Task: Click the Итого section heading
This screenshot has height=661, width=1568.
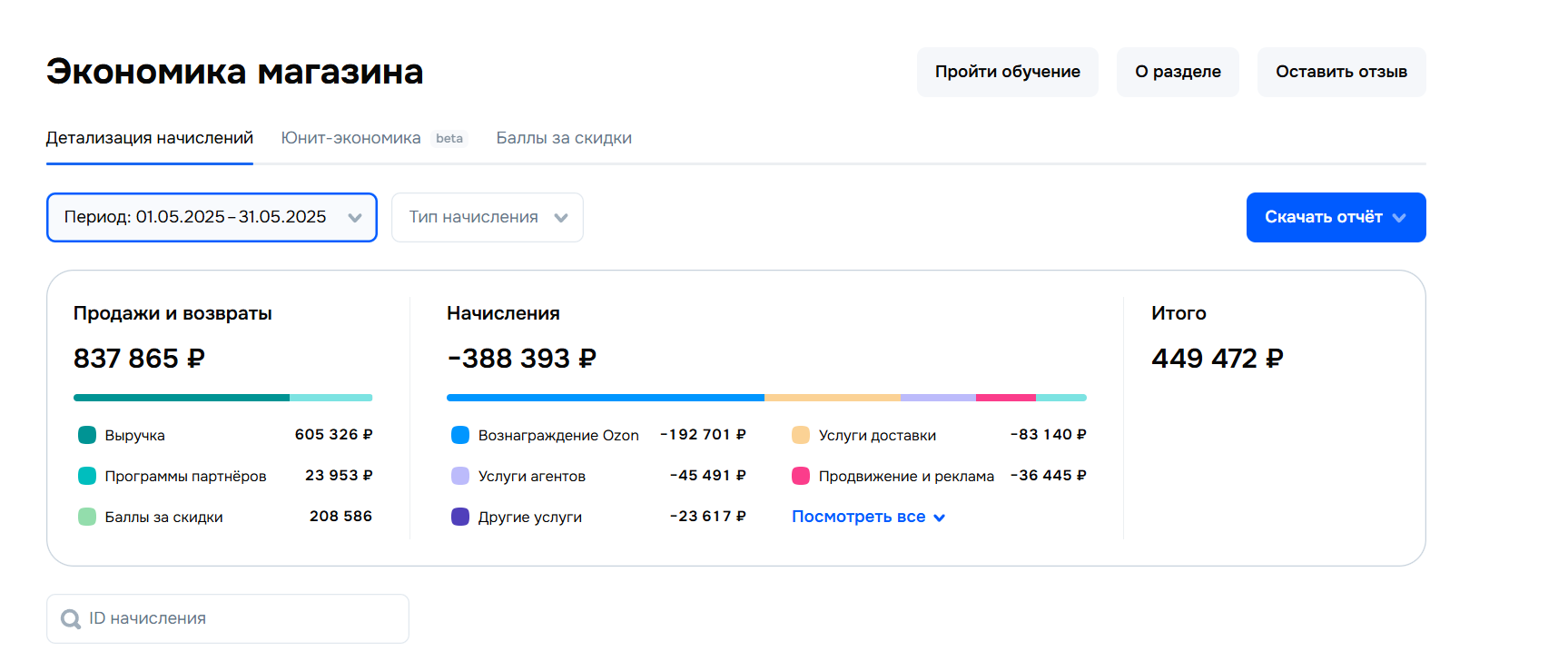Action: 1178,313
